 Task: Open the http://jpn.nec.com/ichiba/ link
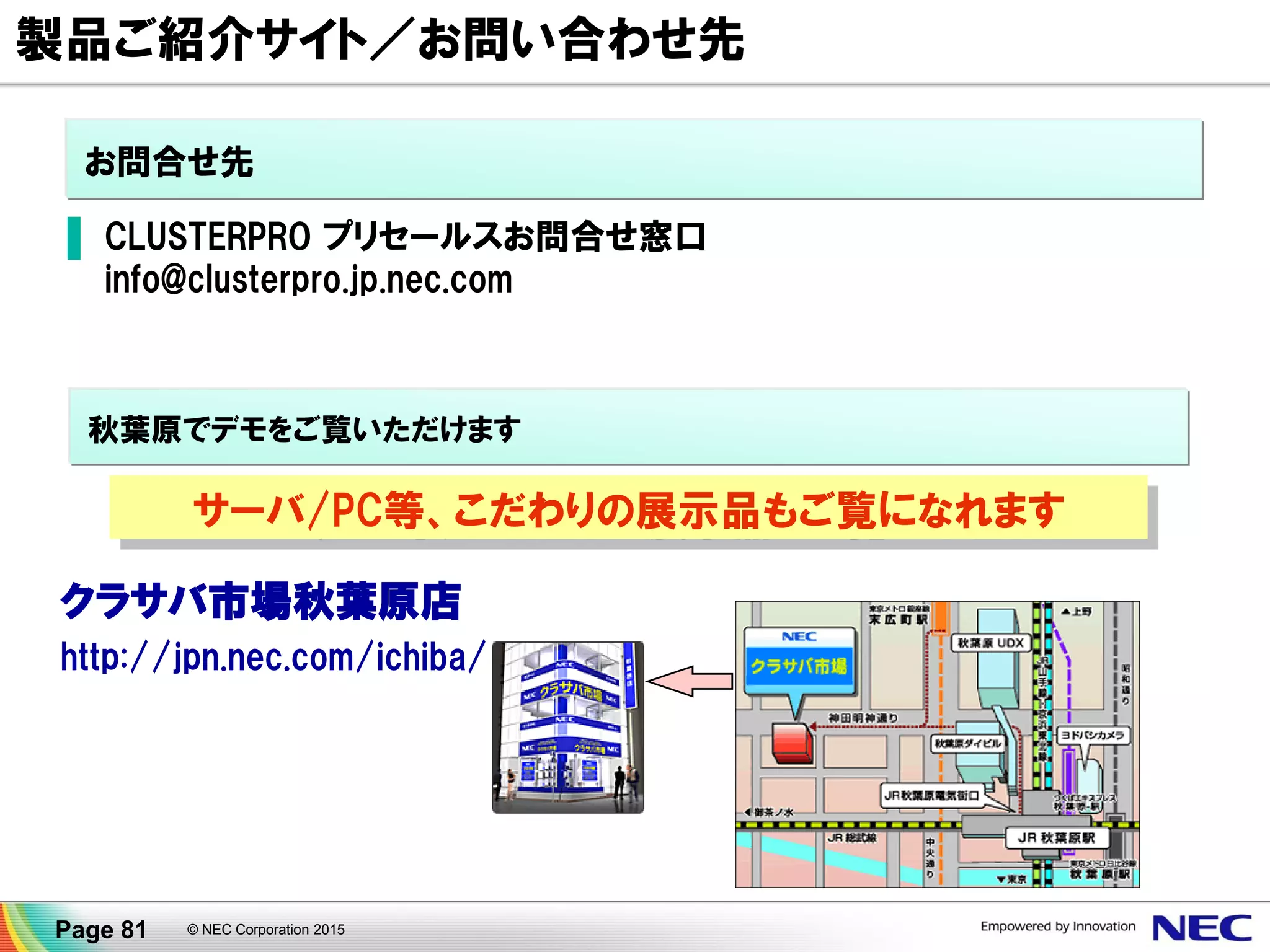pyautogui.click(x=273, y=657)
